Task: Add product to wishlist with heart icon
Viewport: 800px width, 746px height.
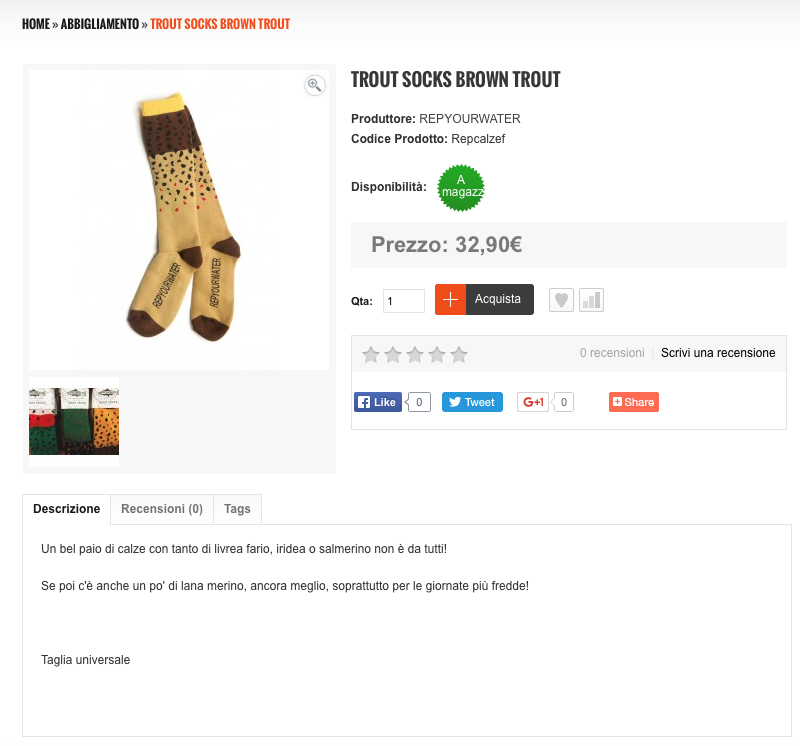Action: point(561,300)
